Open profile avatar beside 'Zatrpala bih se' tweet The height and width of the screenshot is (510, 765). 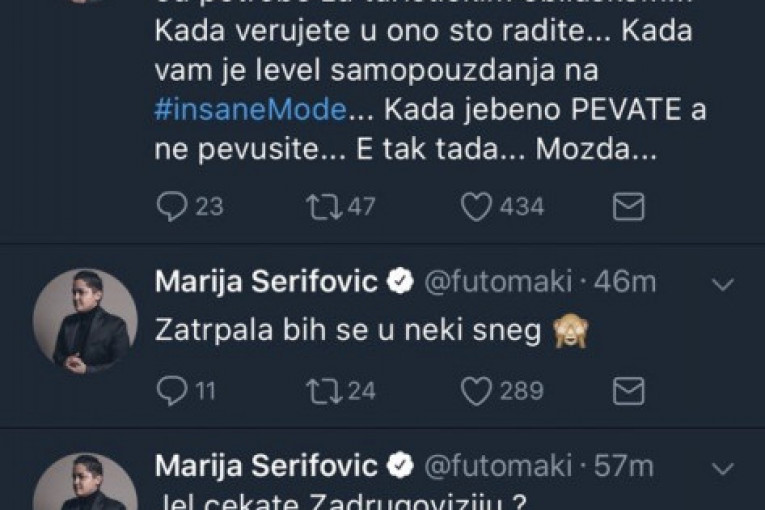pyautogui.click(x=84, y=322)
